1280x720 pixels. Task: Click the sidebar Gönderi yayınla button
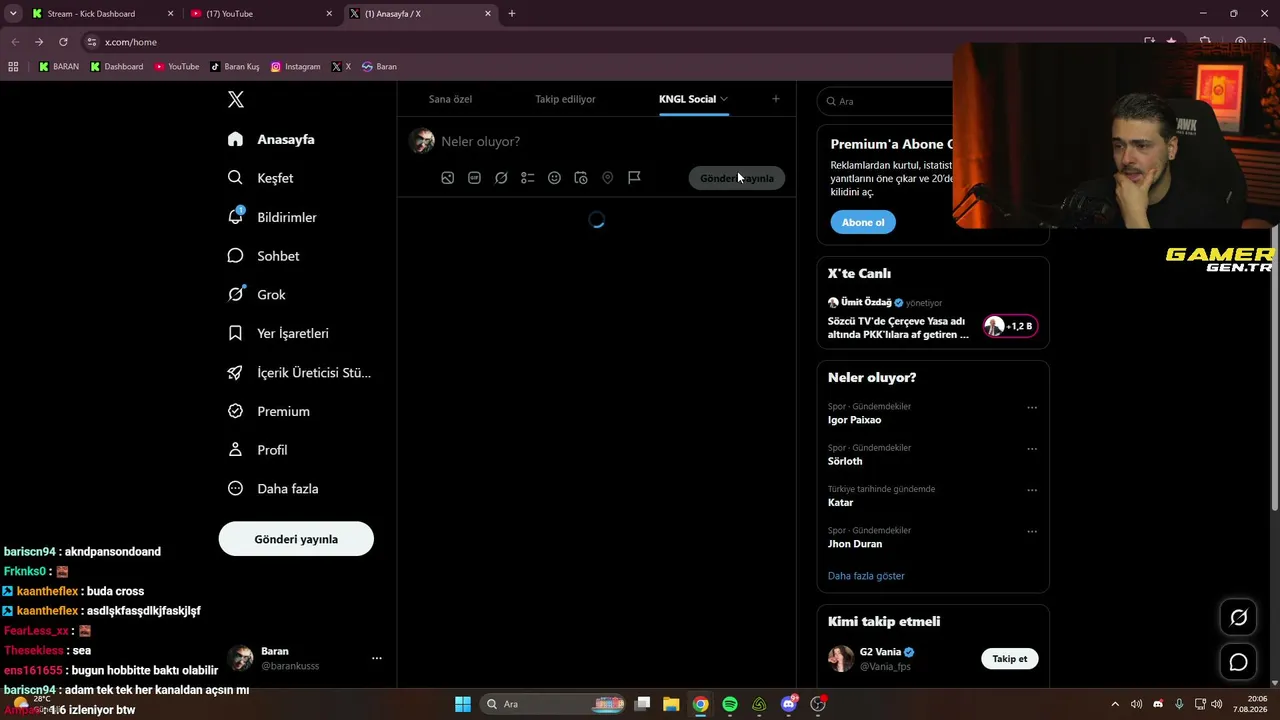tap(296, 539)
